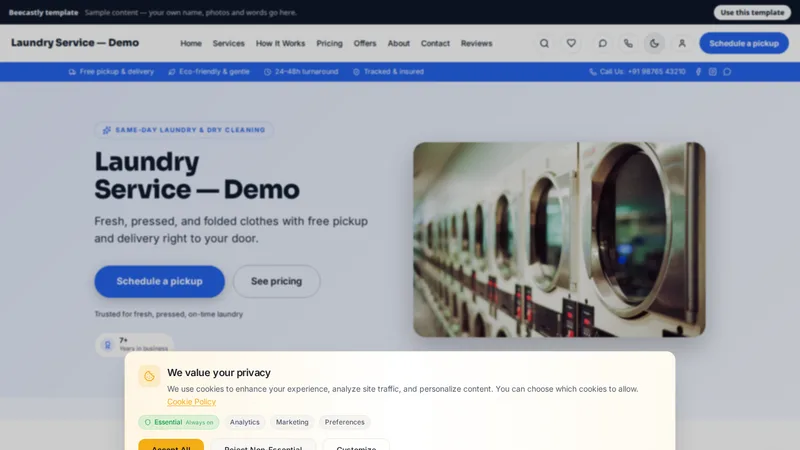Click Laundry Service — Demo logo
This screenshot has width=800, height=450.
pos(75,43)
